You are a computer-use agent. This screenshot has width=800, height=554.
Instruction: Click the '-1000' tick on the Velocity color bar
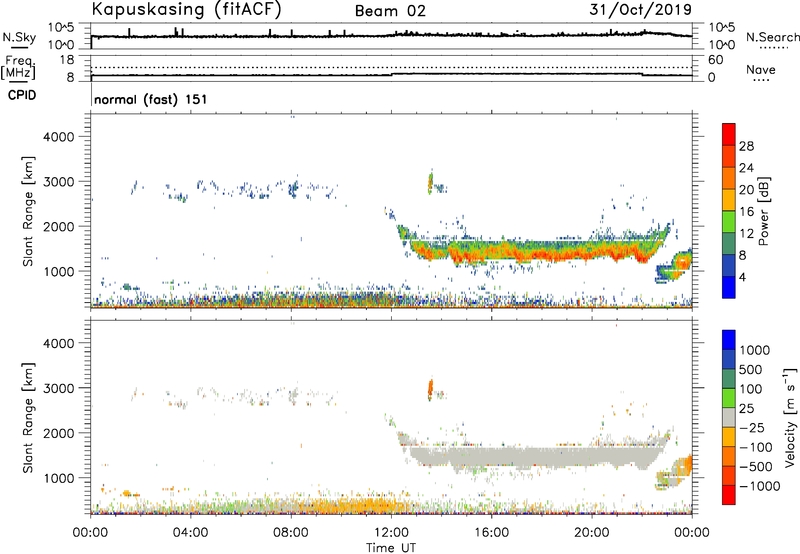coord(759,486)
